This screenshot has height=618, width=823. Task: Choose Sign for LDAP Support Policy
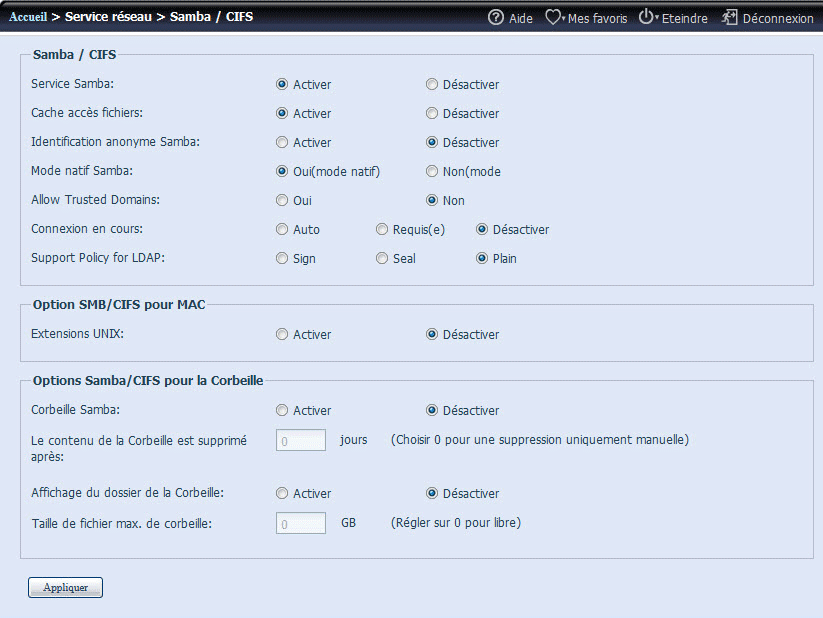coord(282,259)
